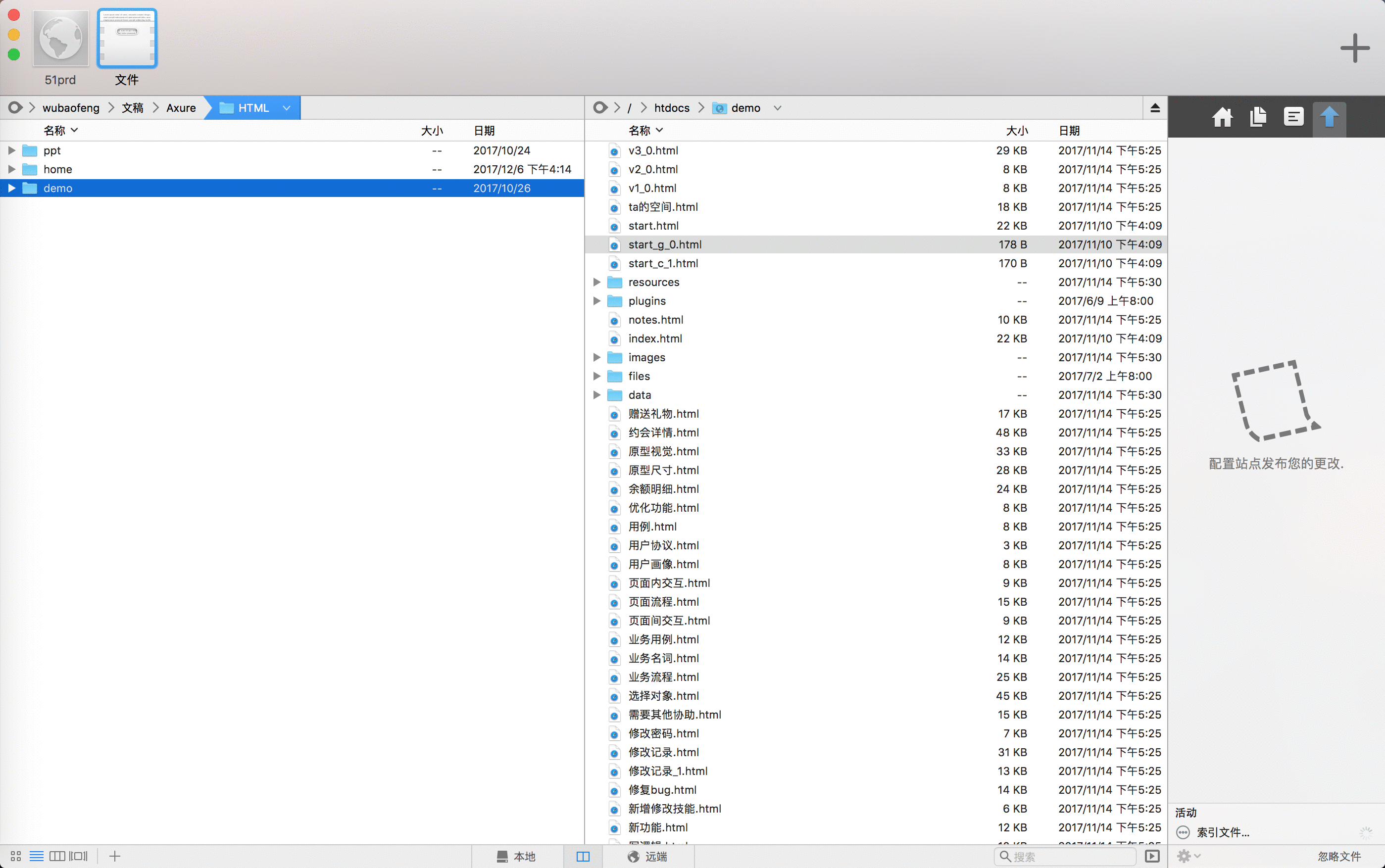Open the Files sidebar panel icon
The width and height of the screenshot is (1385, 868).
click(1257, 117)
